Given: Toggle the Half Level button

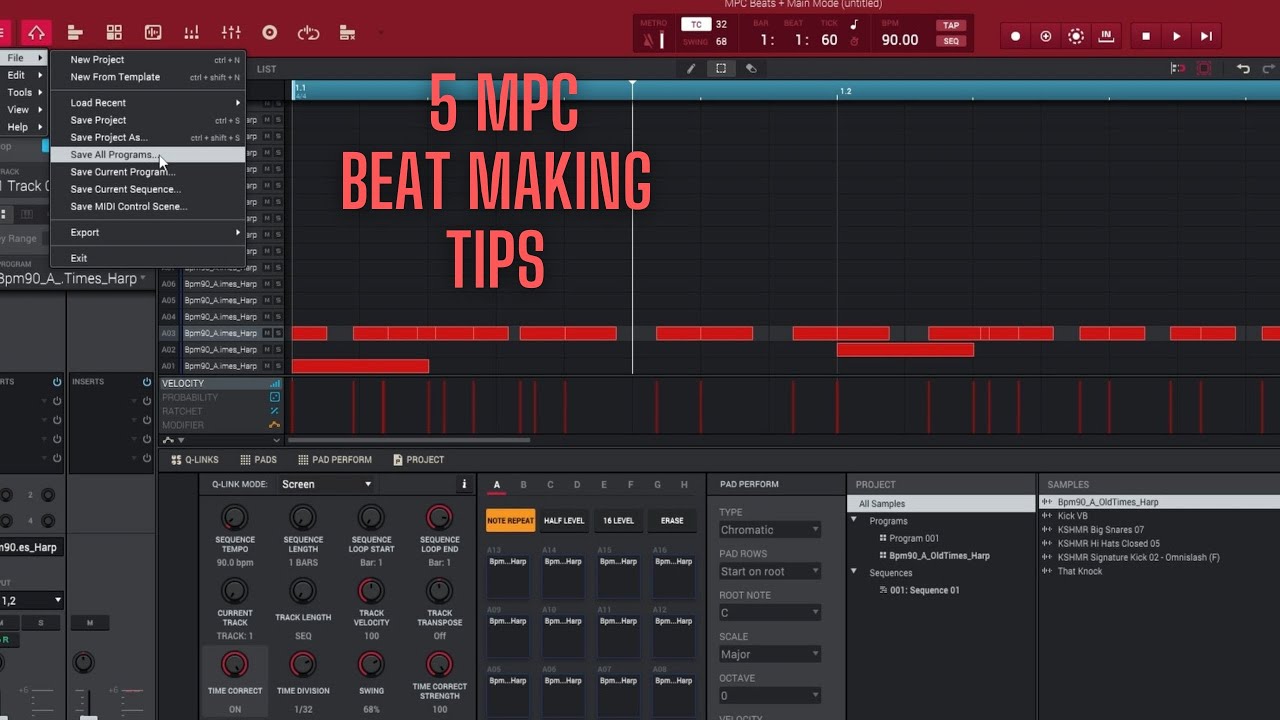Looking at the screenshot, I should [564, 521].
